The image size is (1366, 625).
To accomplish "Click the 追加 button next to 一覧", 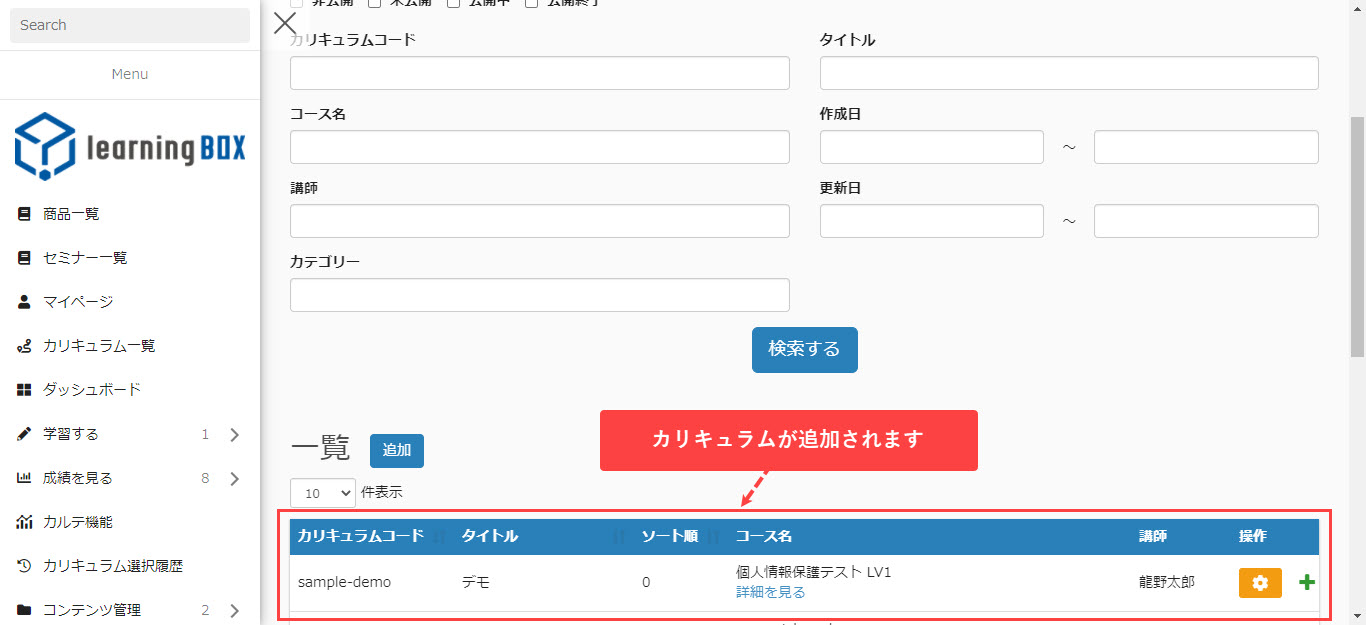I will tap(397, 451).
